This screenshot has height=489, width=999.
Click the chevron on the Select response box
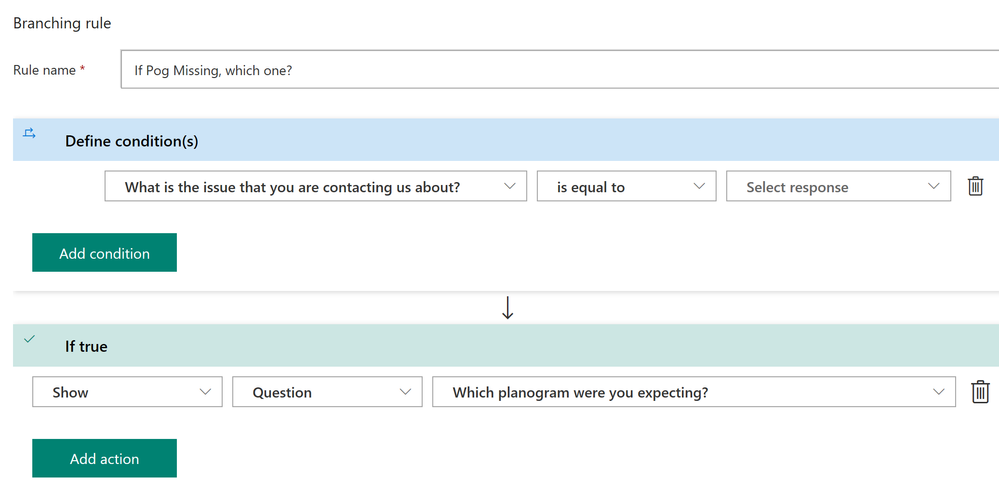coord(934,186)
